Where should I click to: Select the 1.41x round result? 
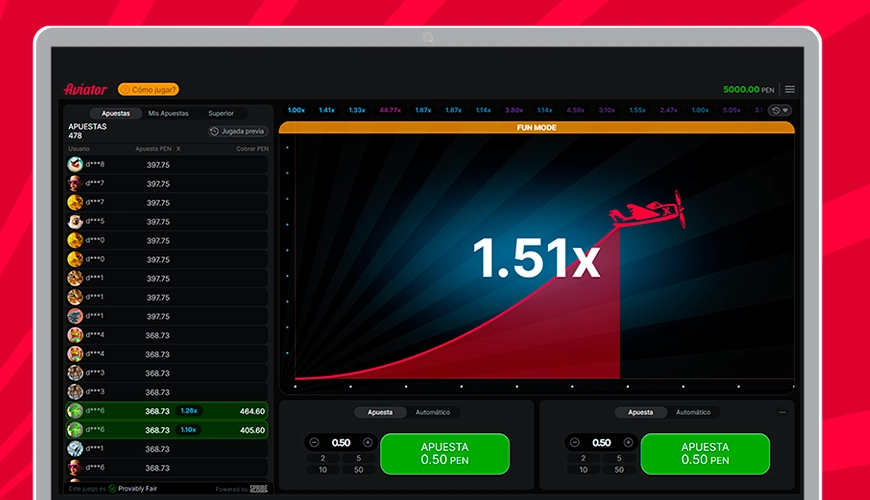(x=326, y=110)
